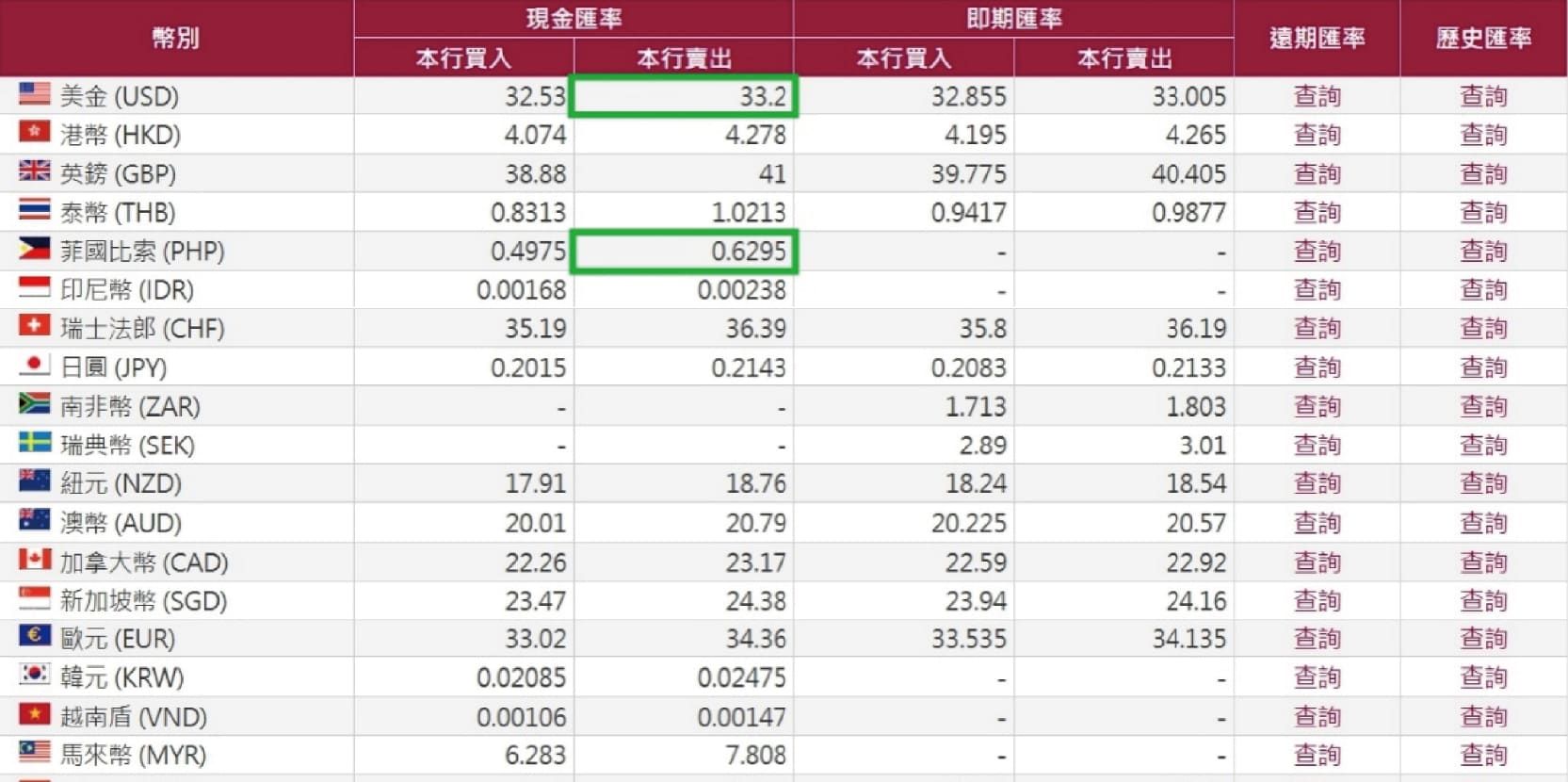
Task: Select the SGD cash selling rate 24.38
Action: [x=755, y=601]
